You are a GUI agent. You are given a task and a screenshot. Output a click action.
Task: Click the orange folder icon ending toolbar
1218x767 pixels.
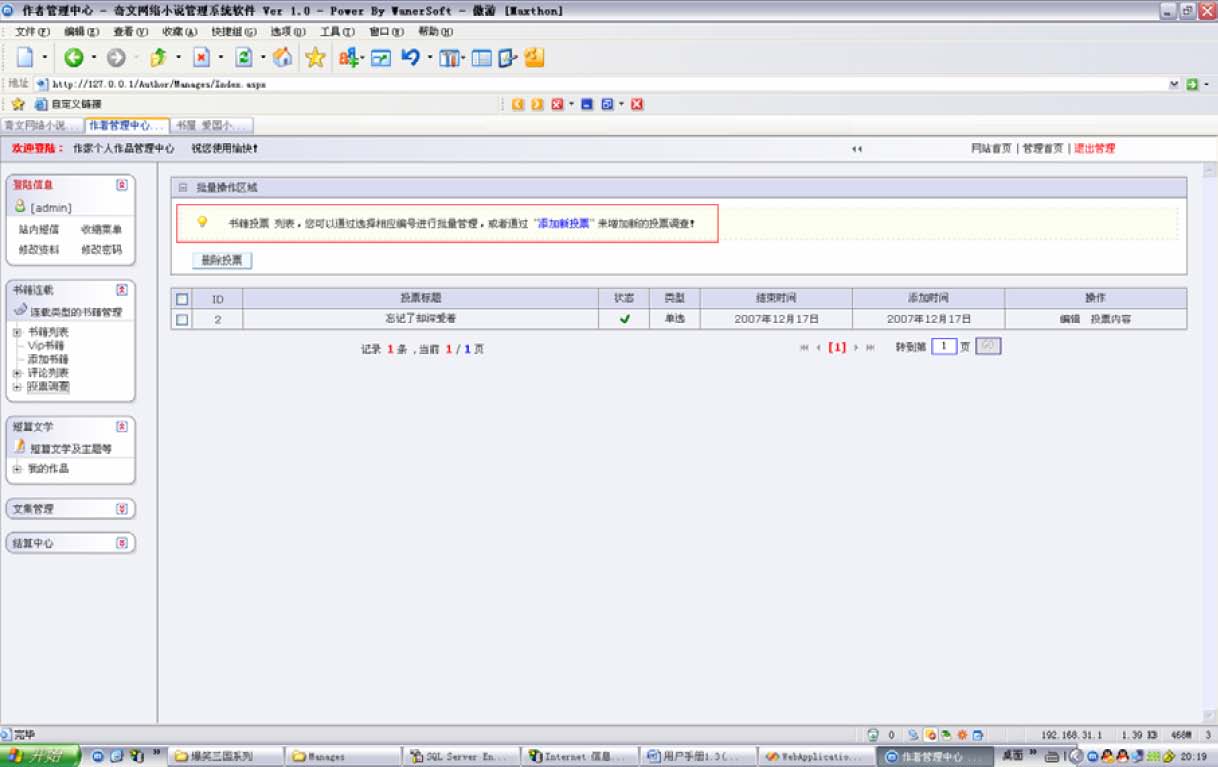point(534,58)
